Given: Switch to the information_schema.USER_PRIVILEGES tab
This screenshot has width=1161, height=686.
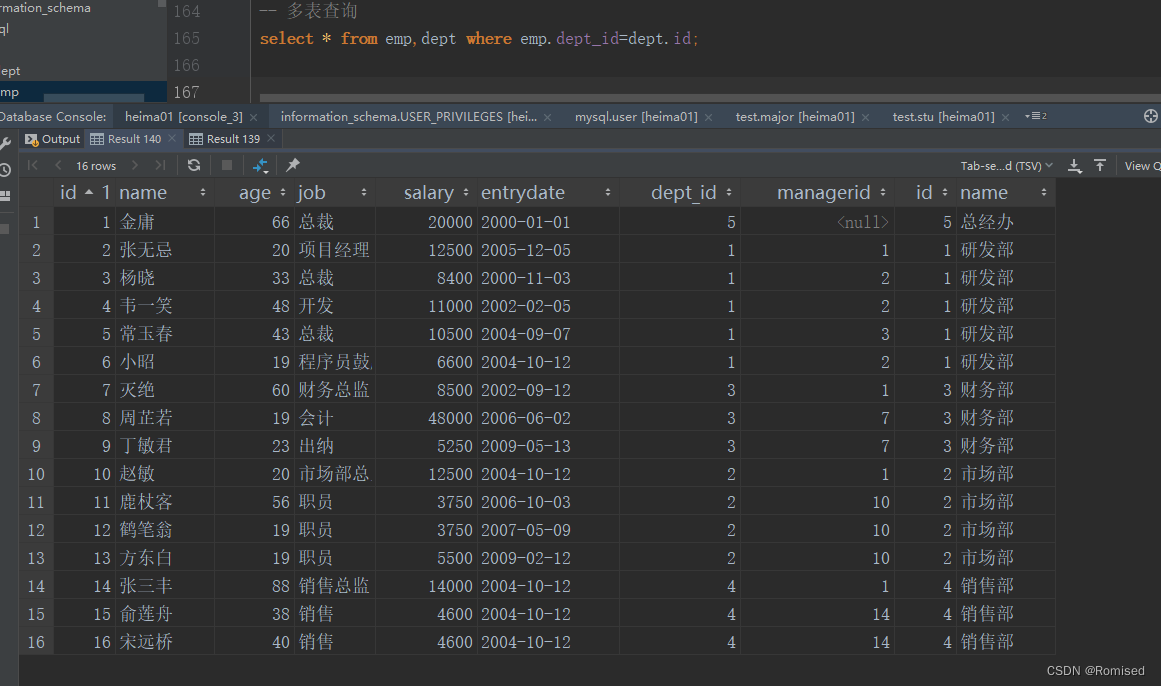Looking at the screenshot, I should pyautogui.click(x=409, y=117).
